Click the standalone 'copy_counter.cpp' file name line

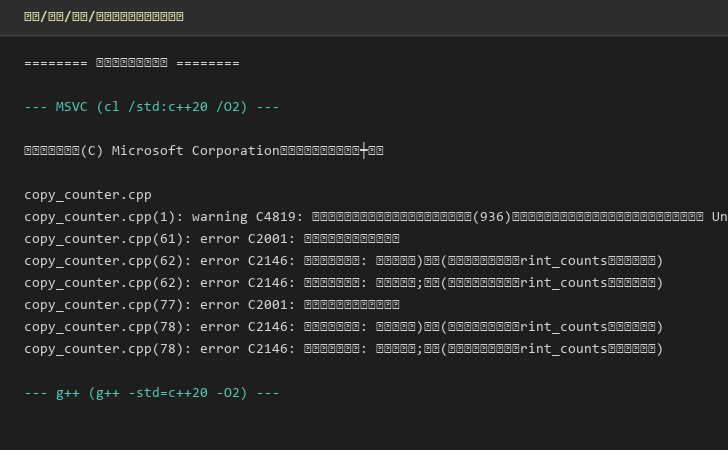coord(88,195)
